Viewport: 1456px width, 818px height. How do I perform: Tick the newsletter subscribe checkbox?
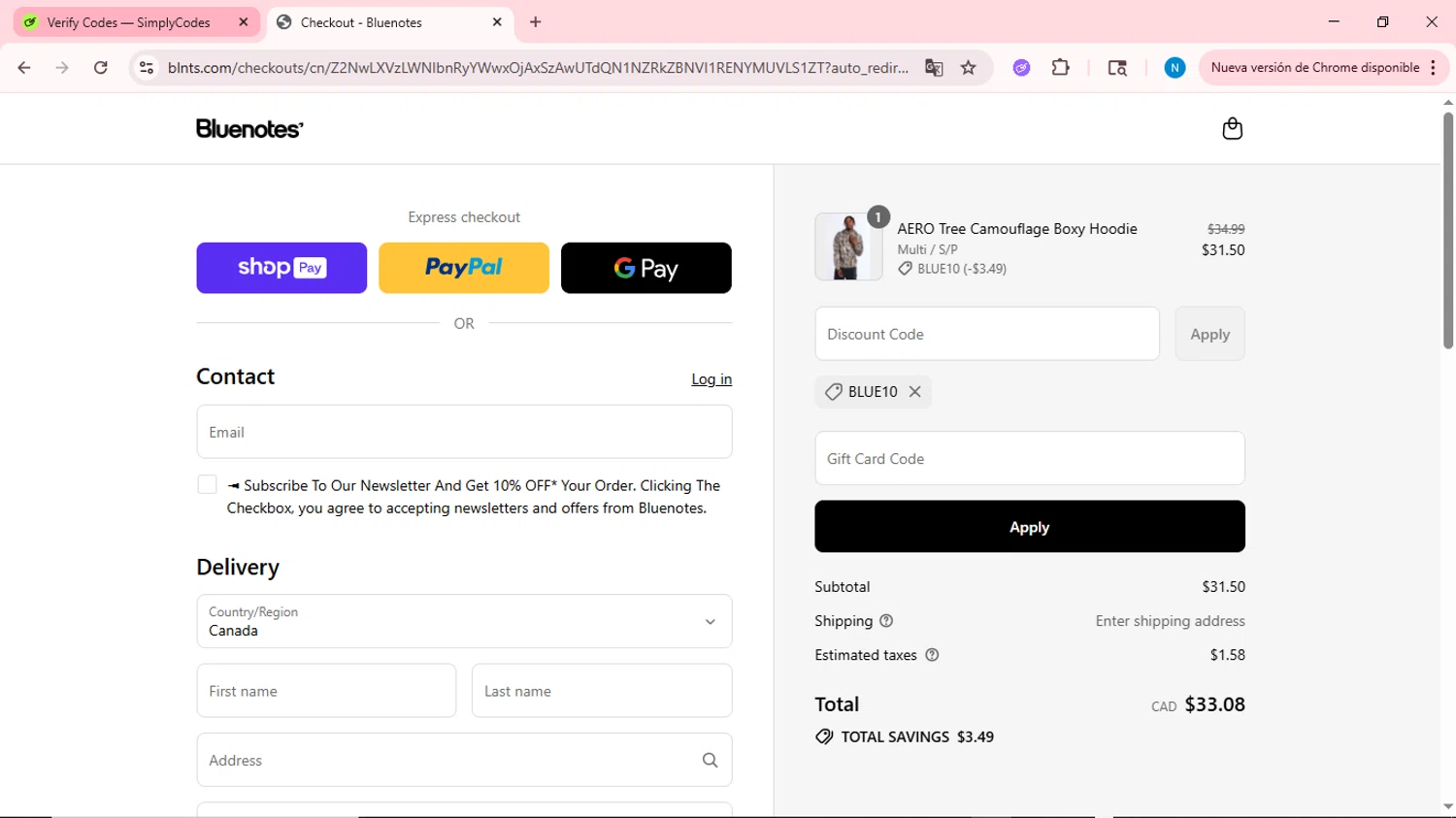(207, 484)
